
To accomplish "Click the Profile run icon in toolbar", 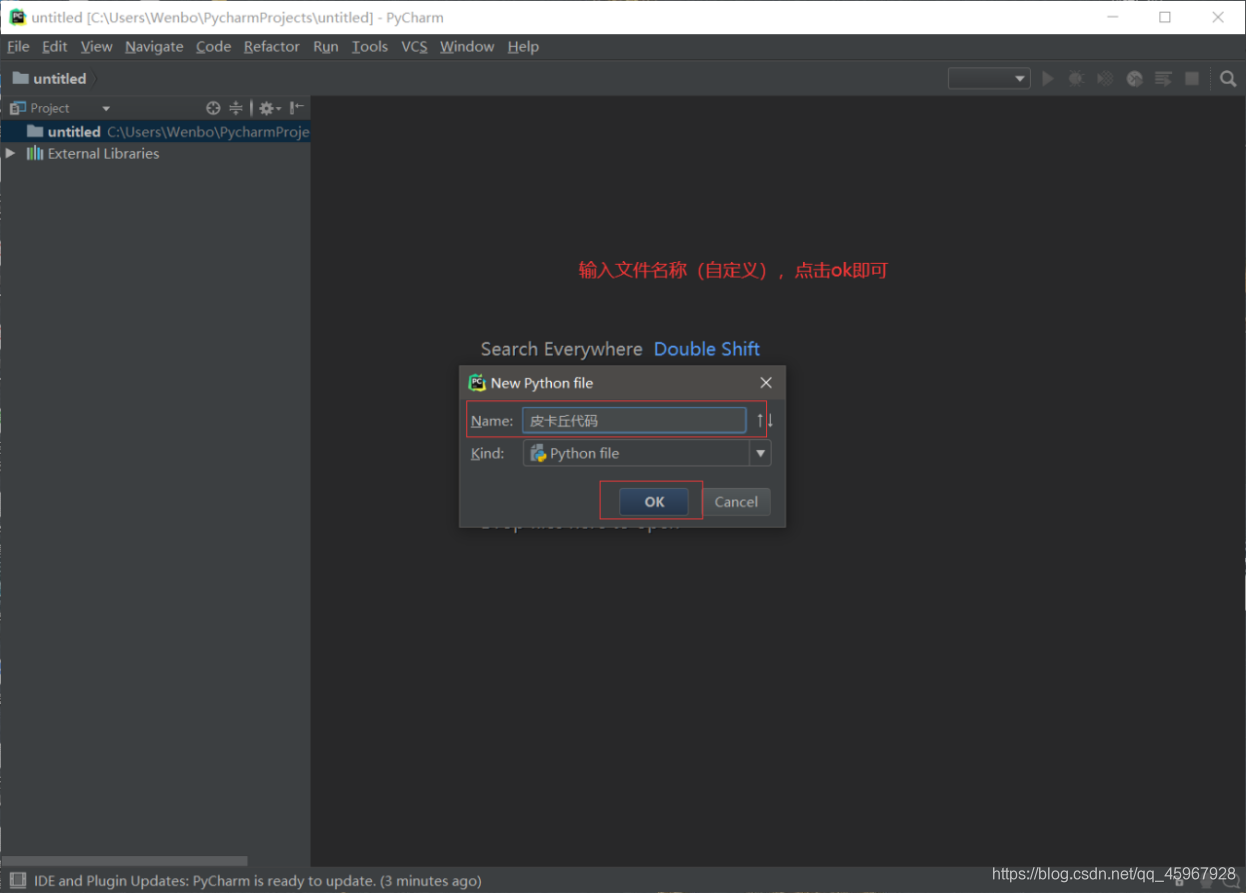I will 1134,78.
